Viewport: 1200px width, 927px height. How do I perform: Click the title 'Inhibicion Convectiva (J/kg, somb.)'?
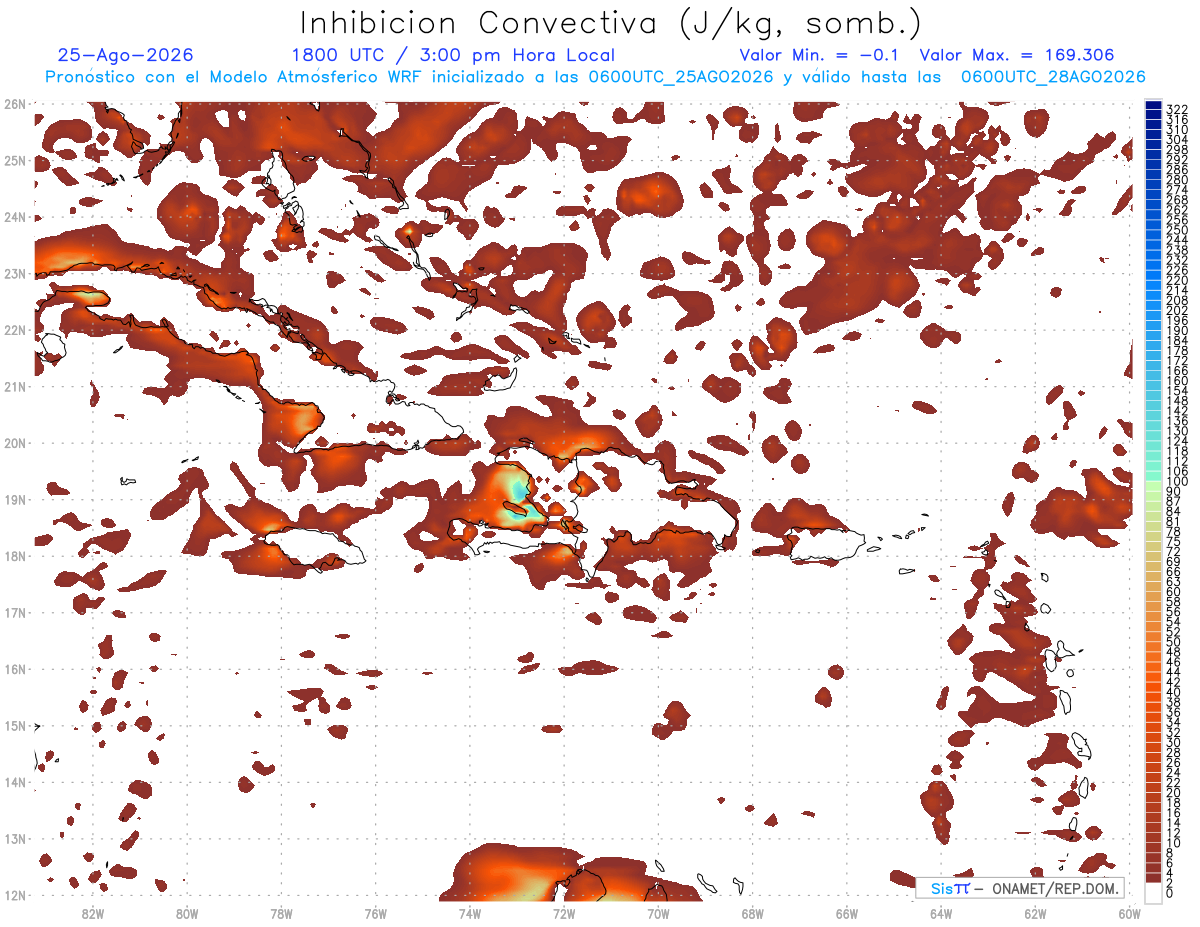(611, 23)
